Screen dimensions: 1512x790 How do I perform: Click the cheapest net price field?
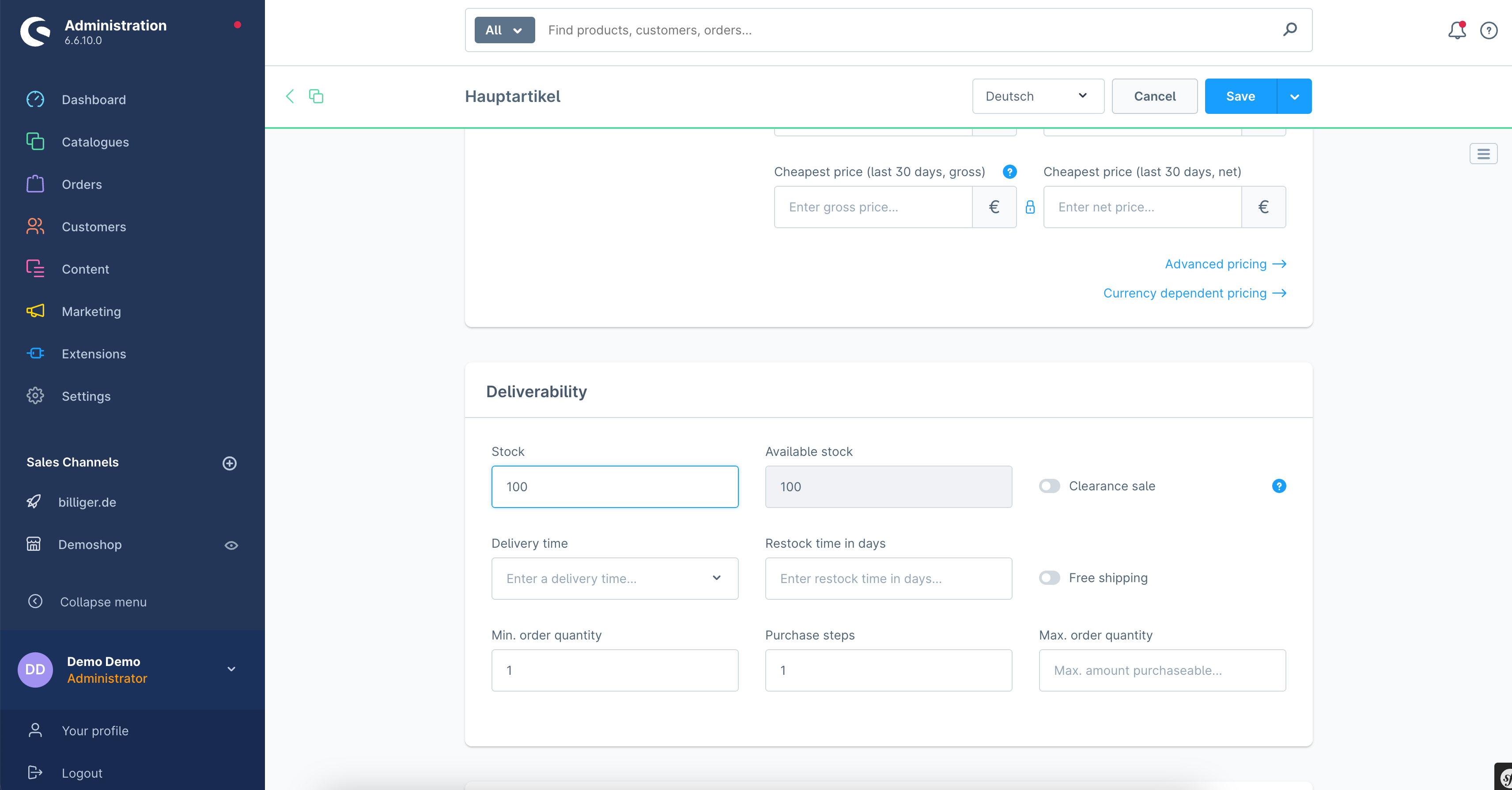pyautogui.click(x=1142, y=207)
